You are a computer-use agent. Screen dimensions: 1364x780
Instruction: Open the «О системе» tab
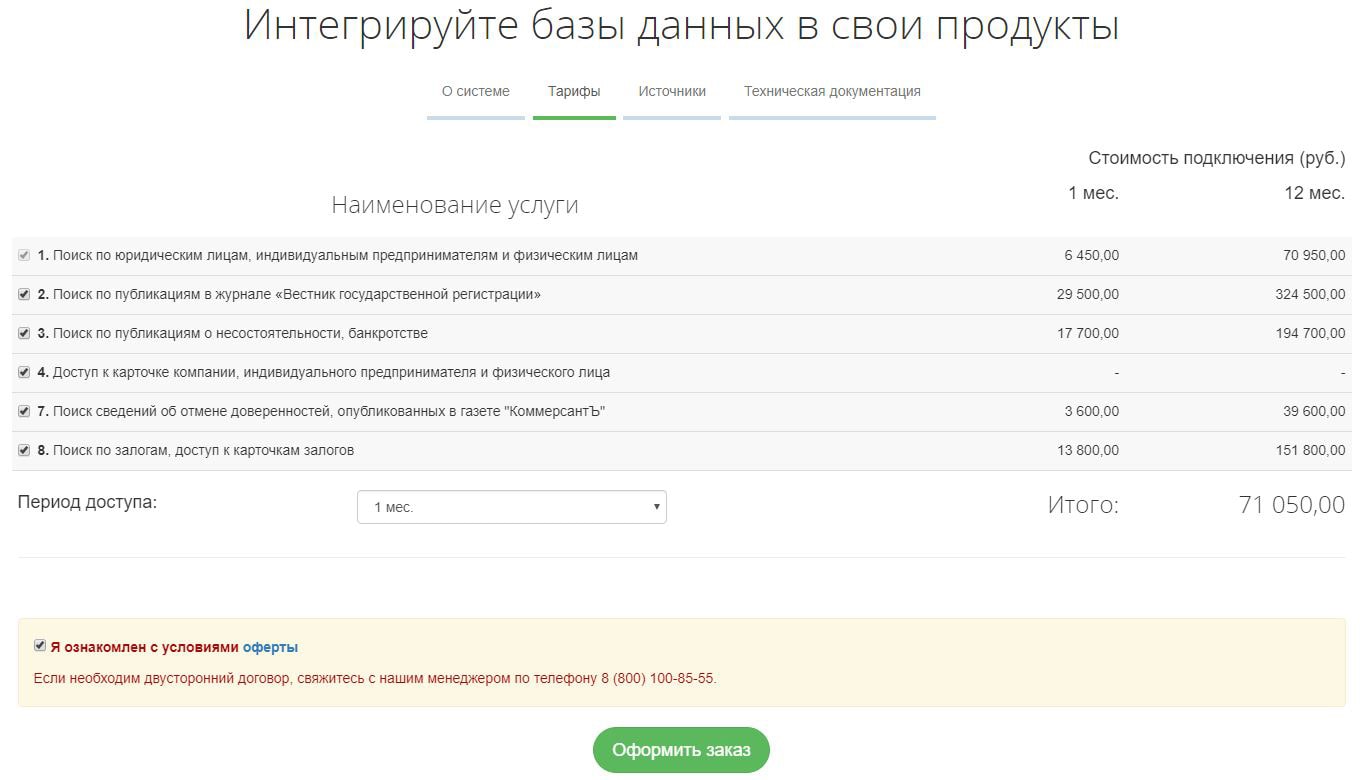475,91
